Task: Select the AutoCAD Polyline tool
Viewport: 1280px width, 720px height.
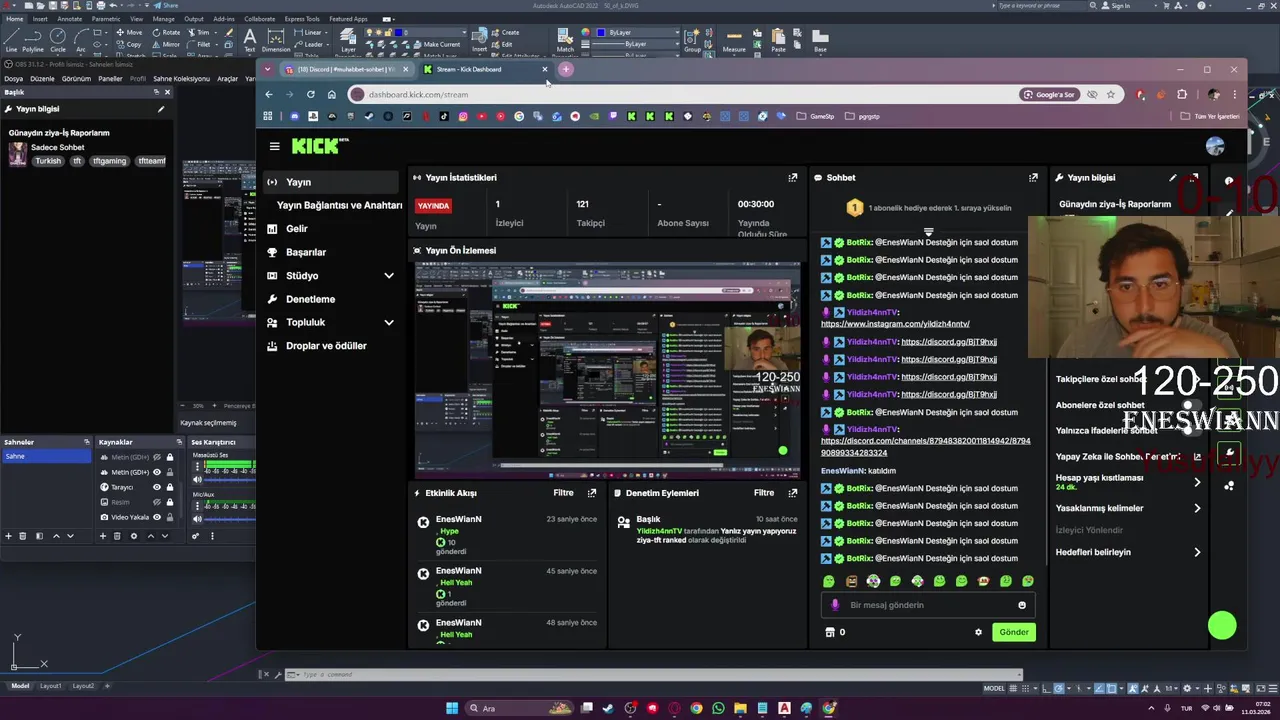Action: coord(33,40)
